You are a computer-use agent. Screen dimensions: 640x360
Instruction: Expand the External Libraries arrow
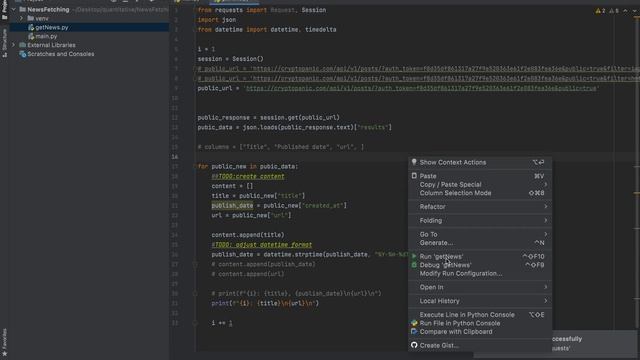point(13,45)
